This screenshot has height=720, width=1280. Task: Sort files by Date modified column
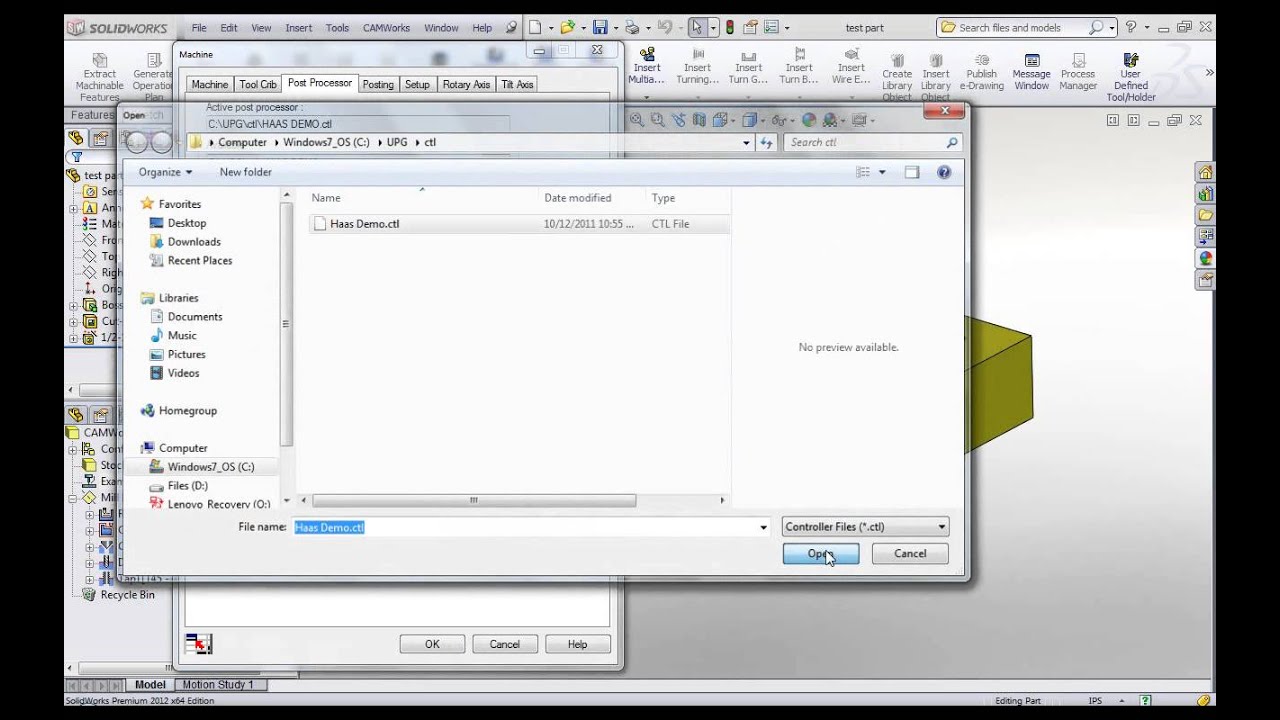[577, 198]
